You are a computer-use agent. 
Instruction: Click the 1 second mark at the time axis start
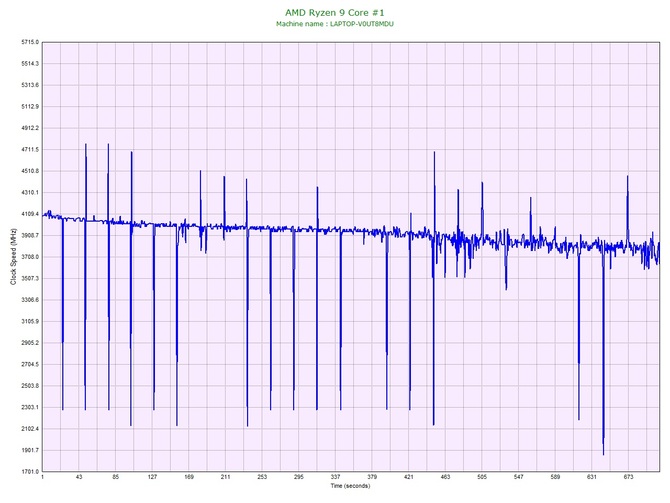[43, 478]
